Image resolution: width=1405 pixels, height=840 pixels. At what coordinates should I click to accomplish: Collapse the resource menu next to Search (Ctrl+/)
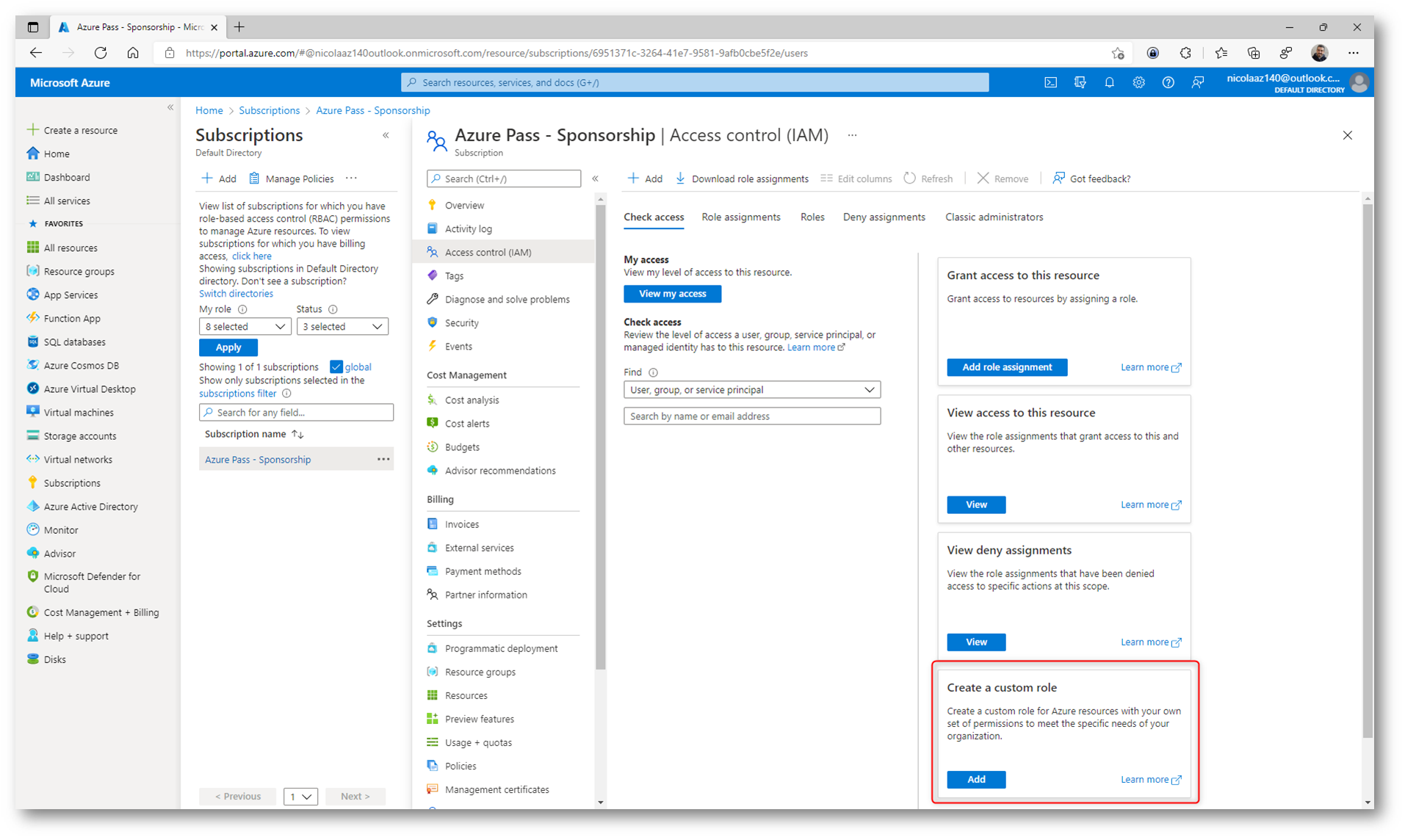[x=595, y=178]
